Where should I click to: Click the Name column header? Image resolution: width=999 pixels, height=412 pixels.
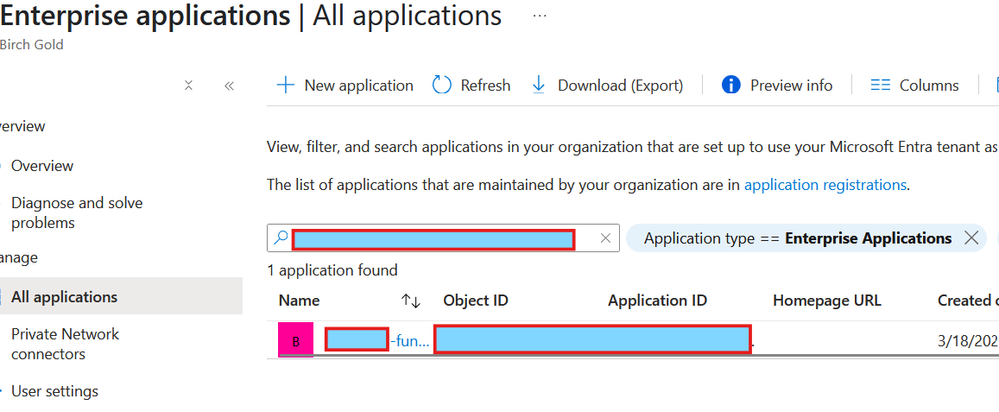point(299,301)
